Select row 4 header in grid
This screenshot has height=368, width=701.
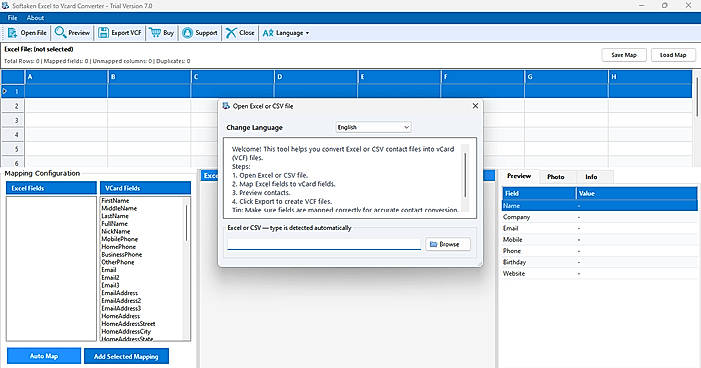(13, 135)
